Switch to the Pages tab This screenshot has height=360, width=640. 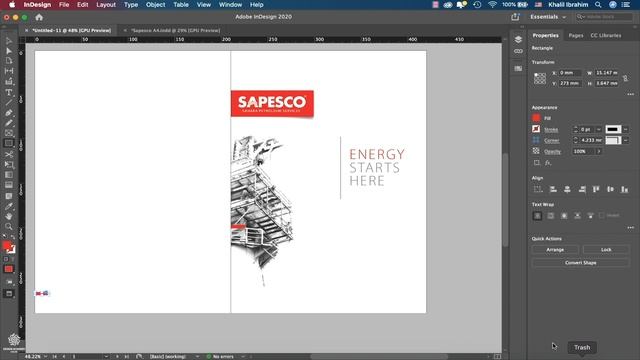pos(576,36)
